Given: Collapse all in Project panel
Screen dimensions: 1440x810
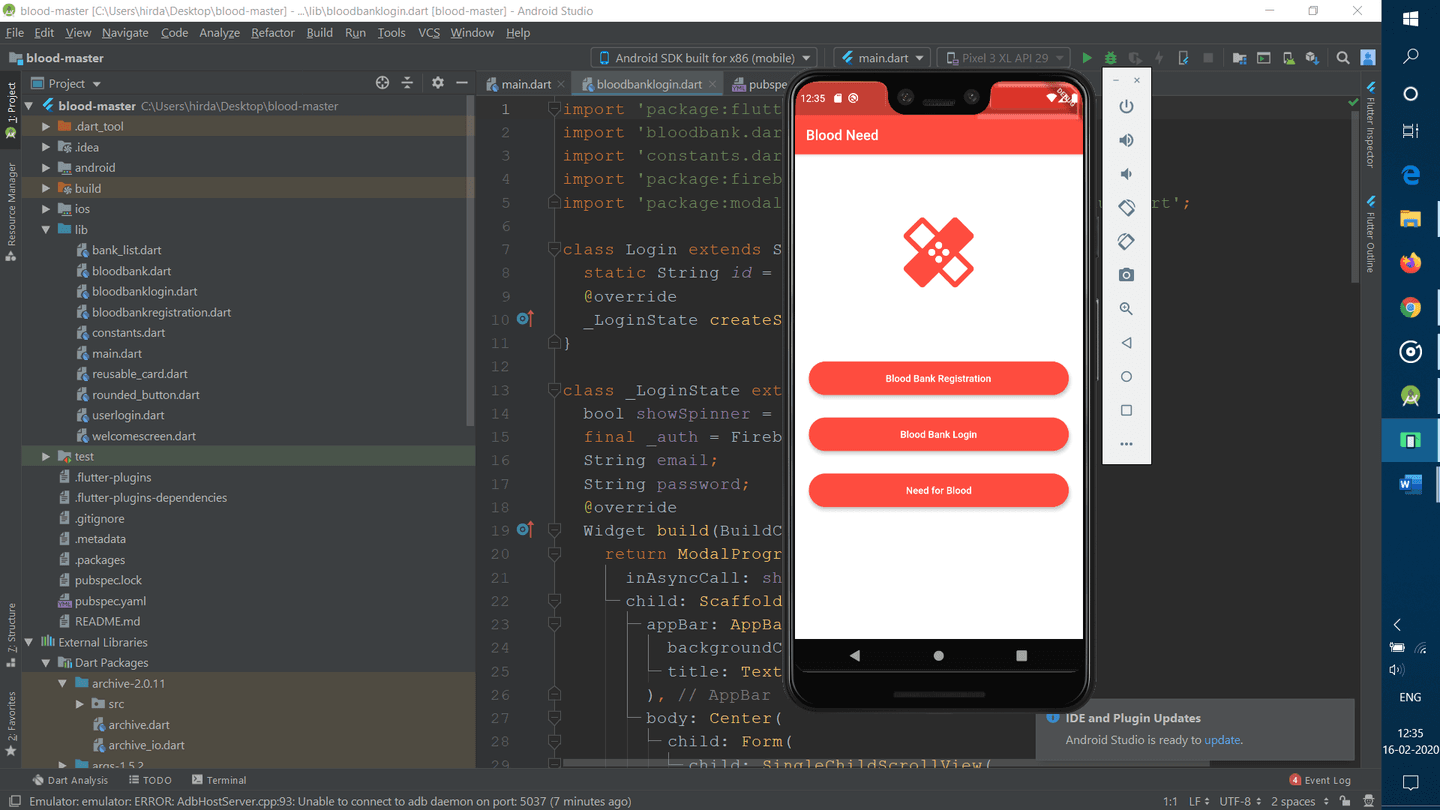Looking at the screenshot, I should pos(407,83).
